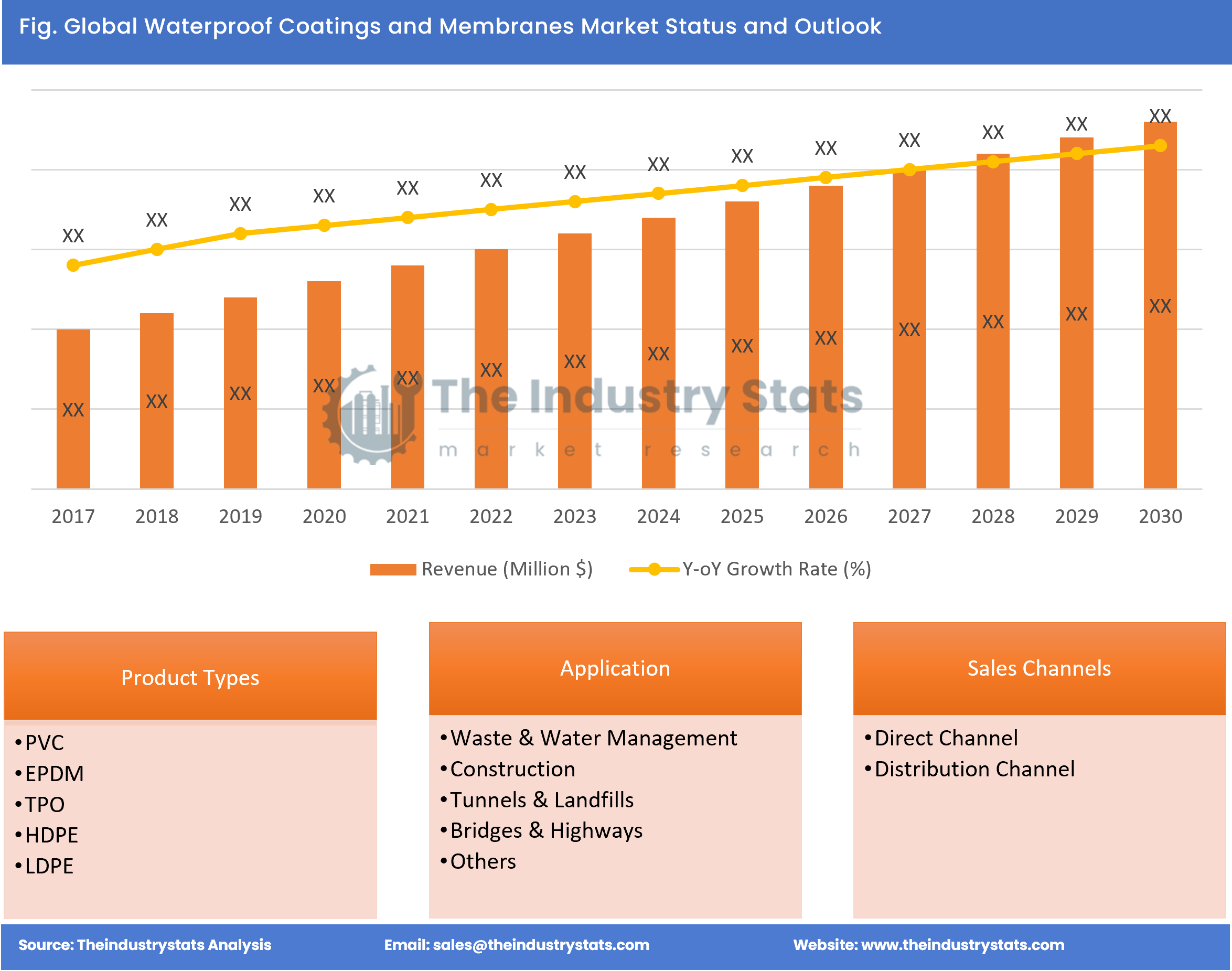
Task: Click the 2019 growth rate line marker
Action: click(240, 233)
